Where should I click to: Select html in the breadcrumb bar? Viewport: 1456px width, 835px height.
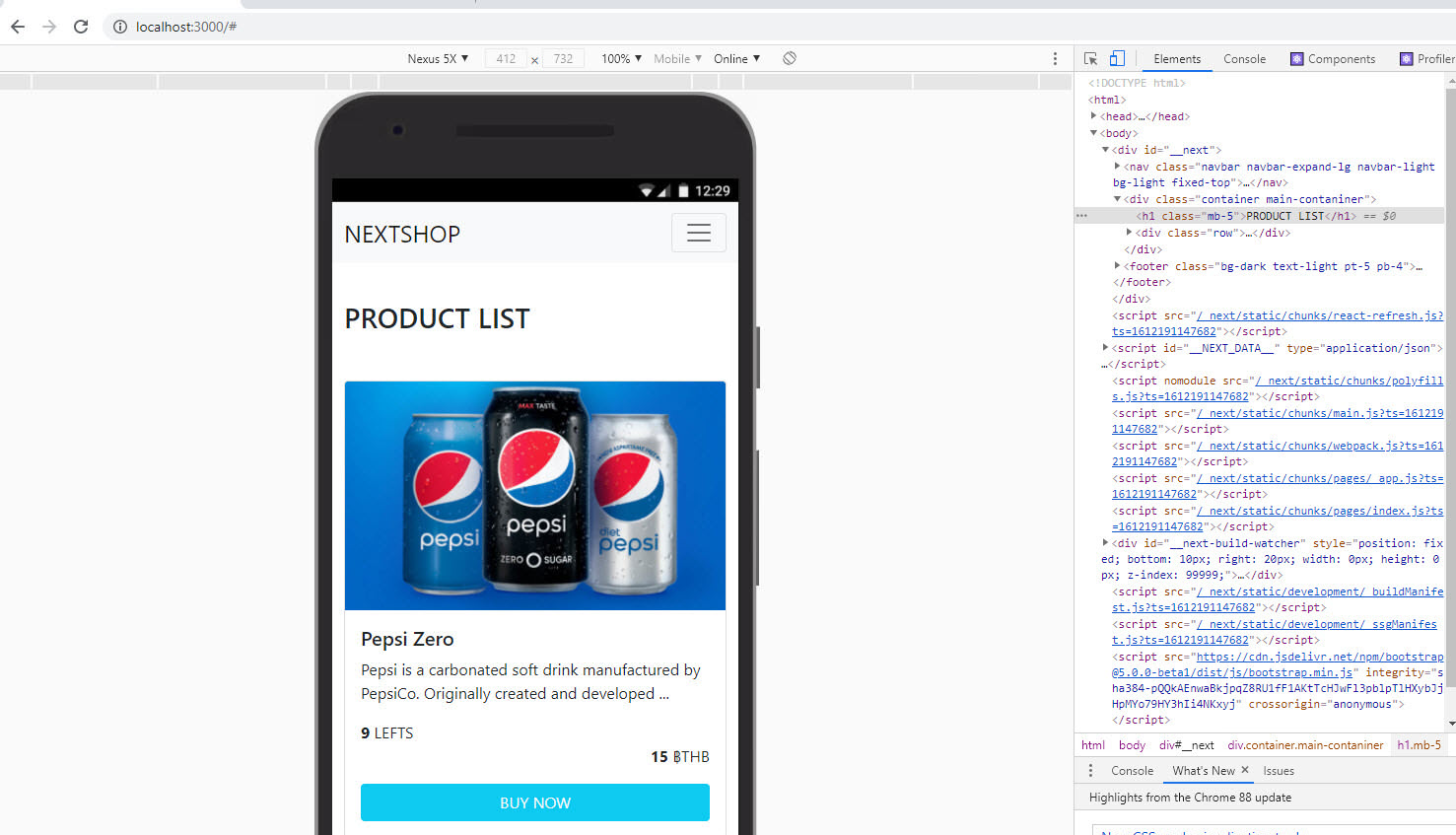pyautogui.click(x=1092, y=745)
